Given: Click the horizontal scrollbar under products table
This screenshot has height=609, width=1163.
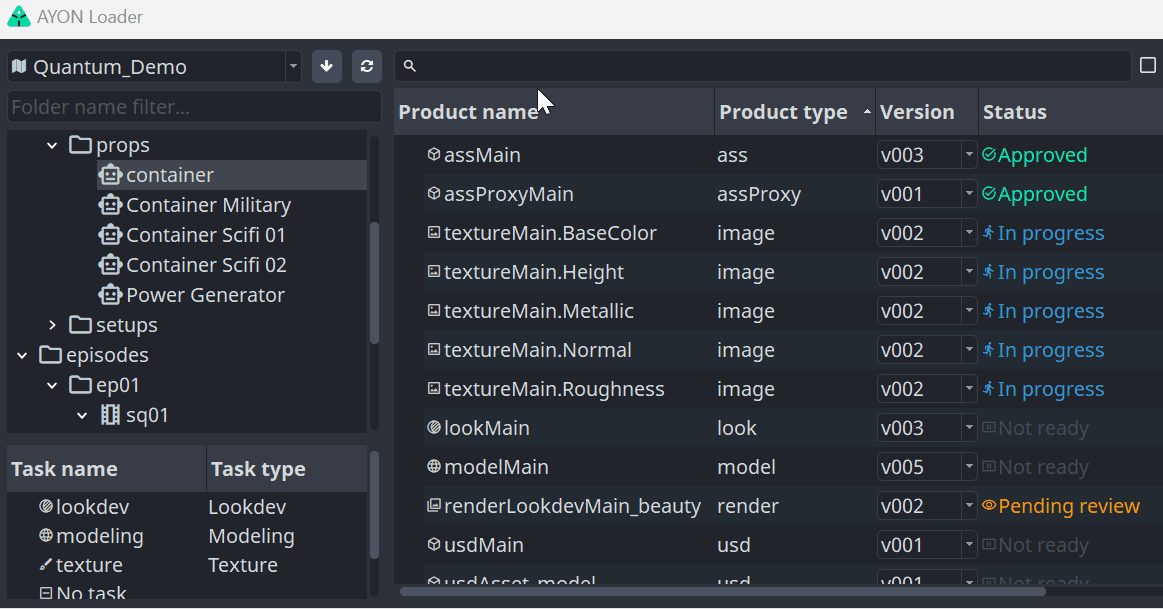Looking at the screenshot, I should (x=722, y=591).
